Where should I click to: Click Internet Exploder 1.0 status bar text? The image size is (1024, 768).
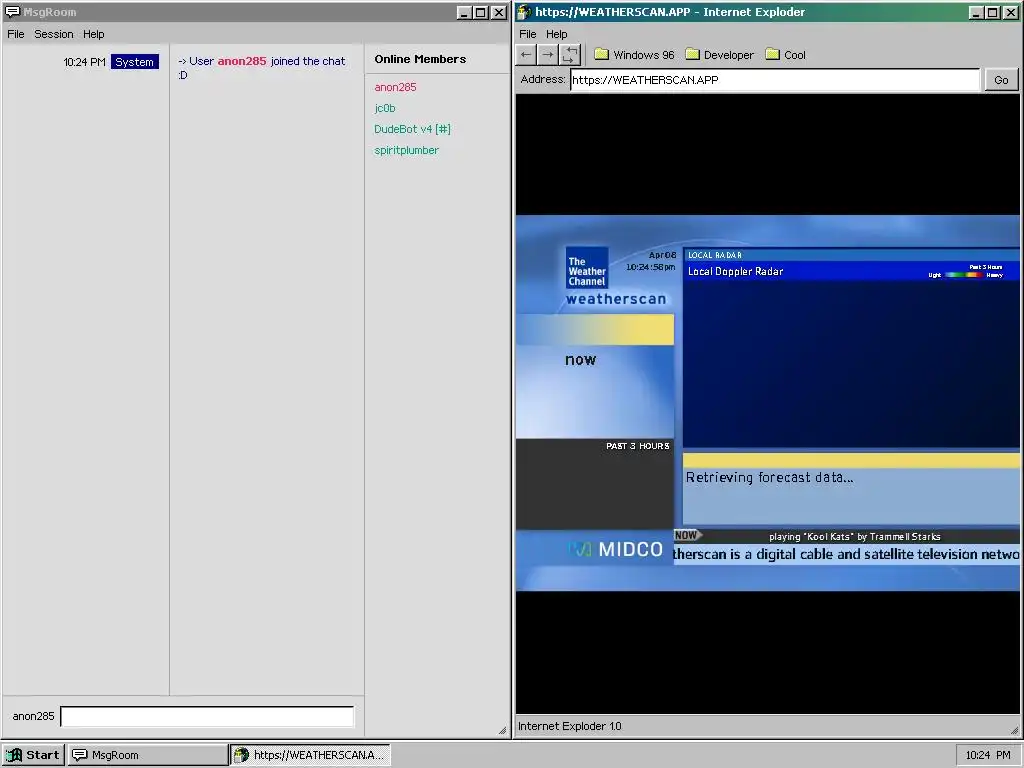[569, 726]
